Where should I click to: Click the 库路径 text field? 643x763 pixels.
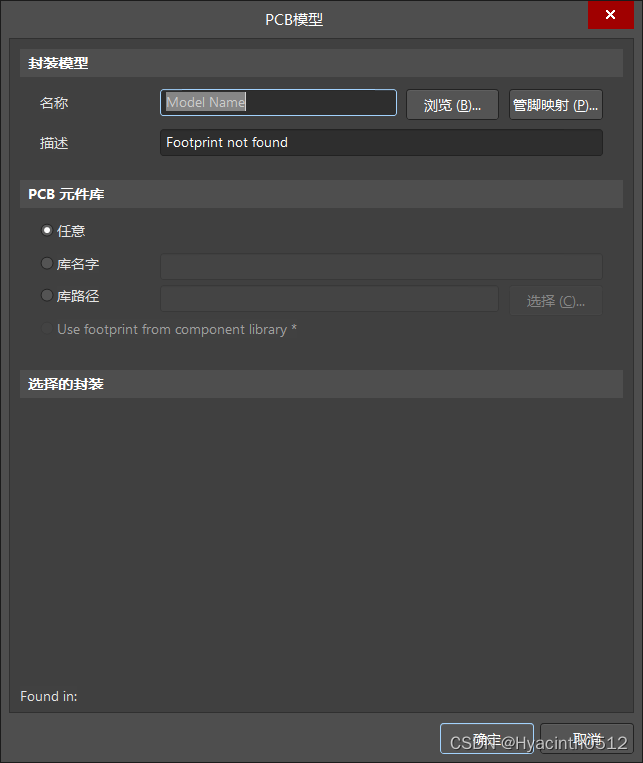[x=329, y=298]
